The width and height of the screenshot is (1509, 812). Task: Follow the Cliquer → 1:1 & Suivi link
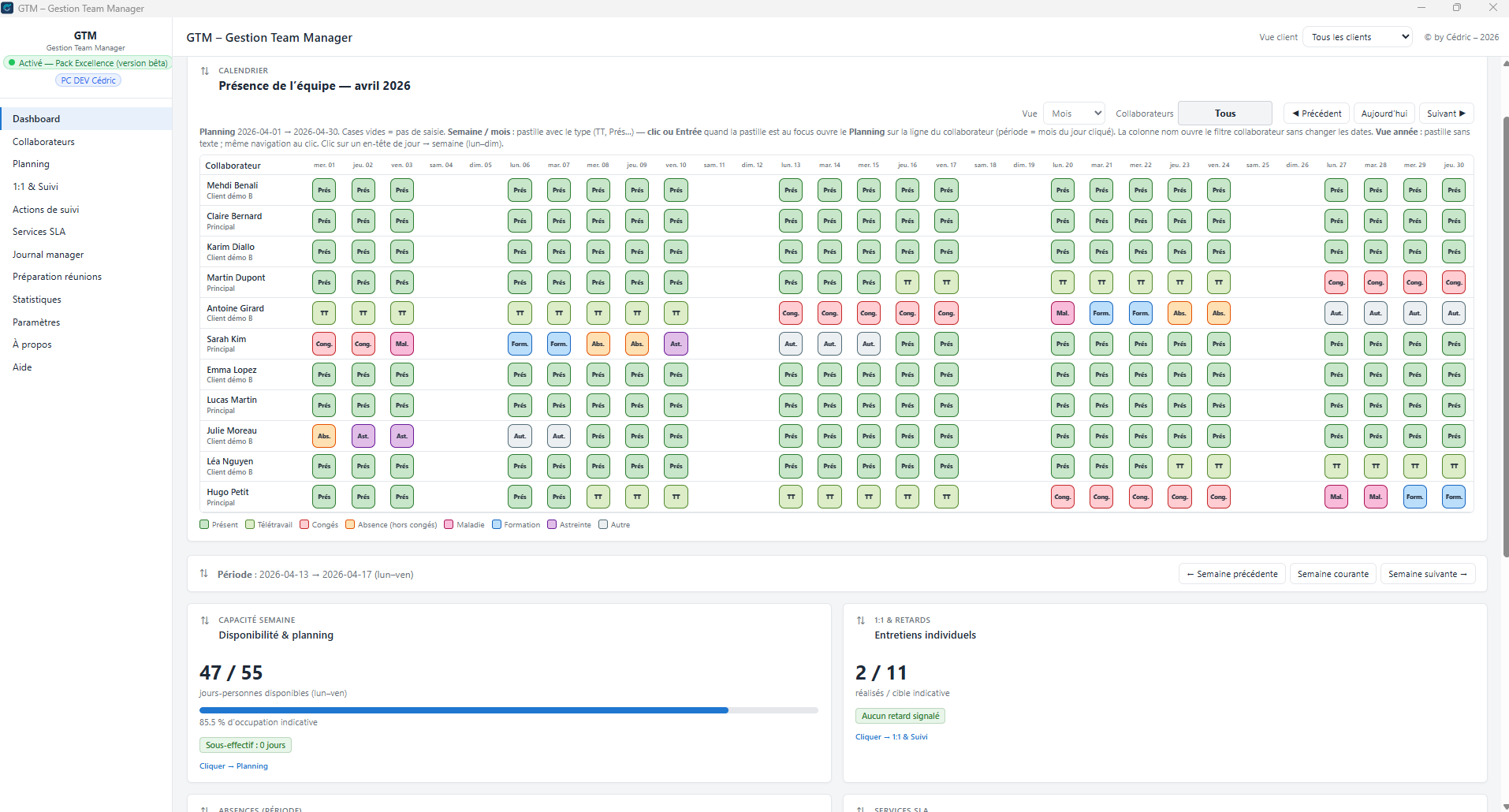tap(891, 737)
